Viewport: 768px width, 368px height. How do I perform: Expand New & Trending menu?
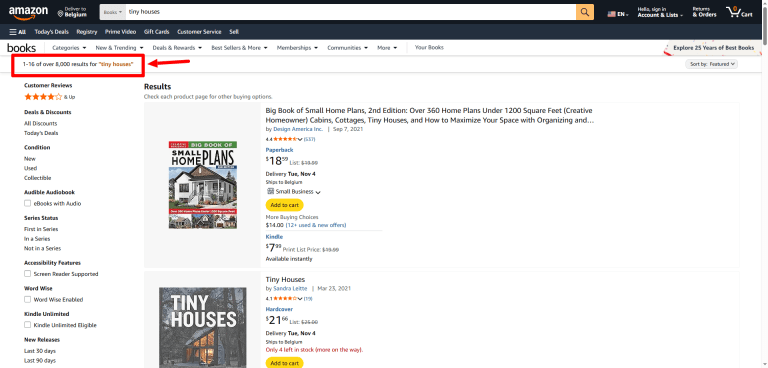click(120, 48)
